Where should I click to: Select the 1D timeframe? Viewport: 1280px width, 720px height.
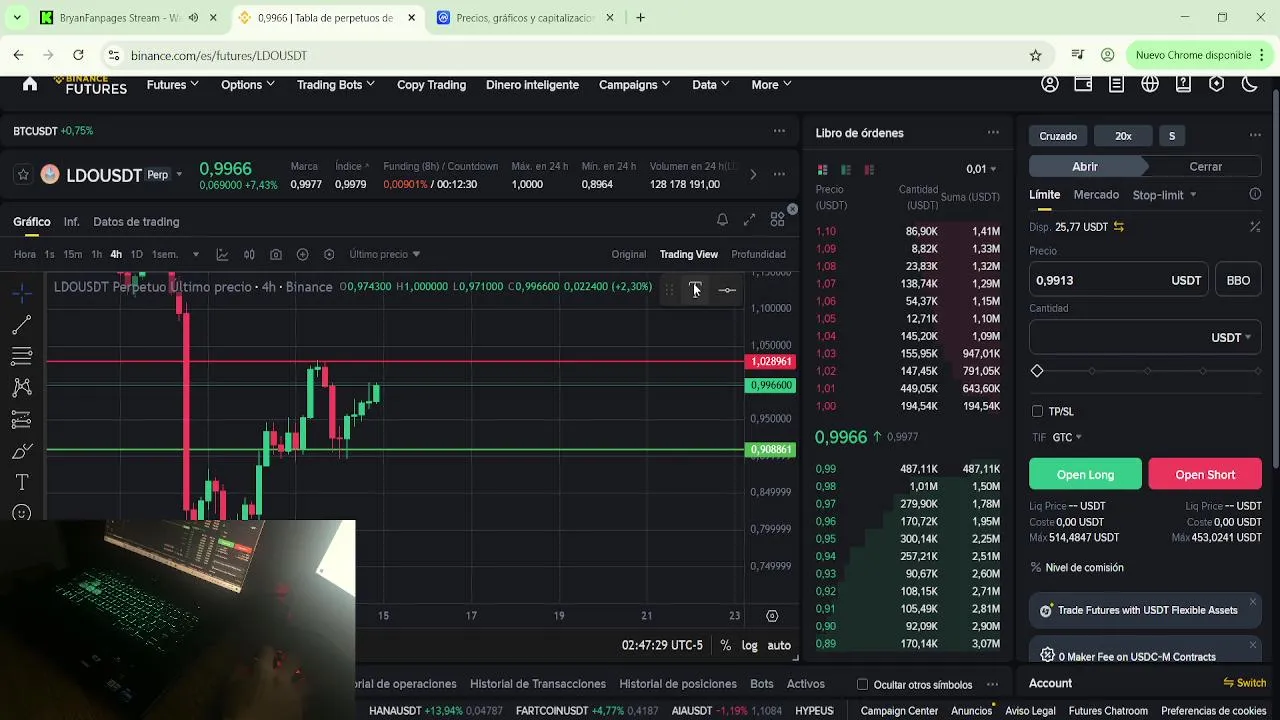pos(137,254)
